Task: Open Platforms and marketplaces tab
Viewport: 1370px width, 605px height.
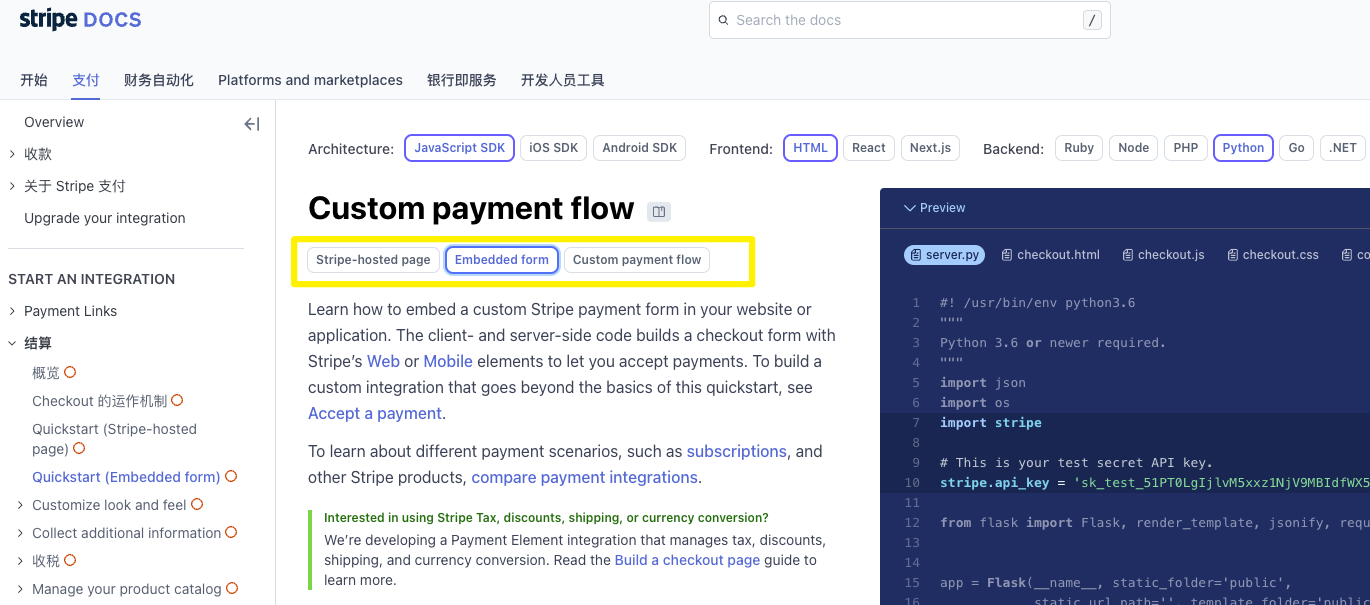Action: pos(310,80)
